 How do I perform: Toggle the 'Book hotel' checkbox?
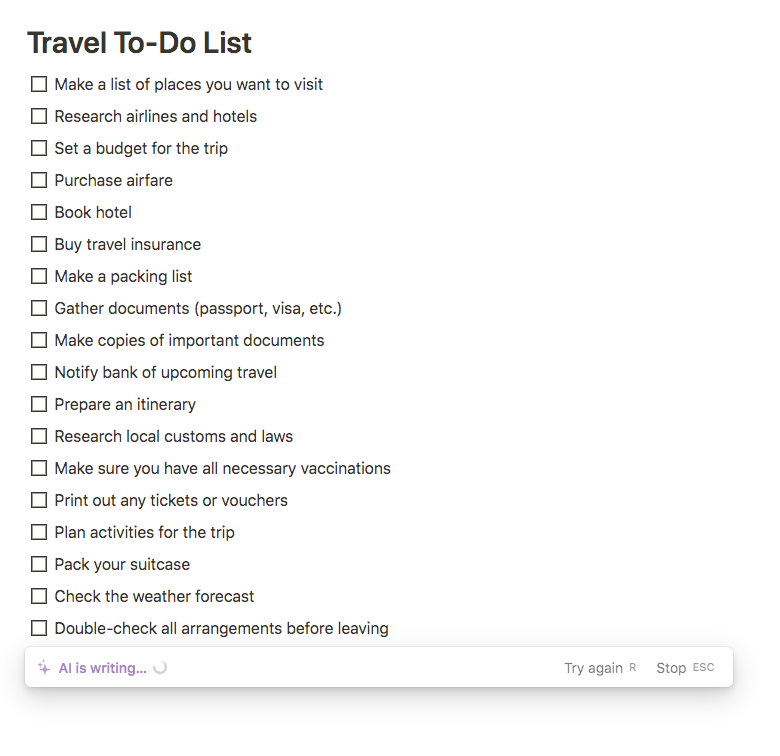[x=39, y=212]
